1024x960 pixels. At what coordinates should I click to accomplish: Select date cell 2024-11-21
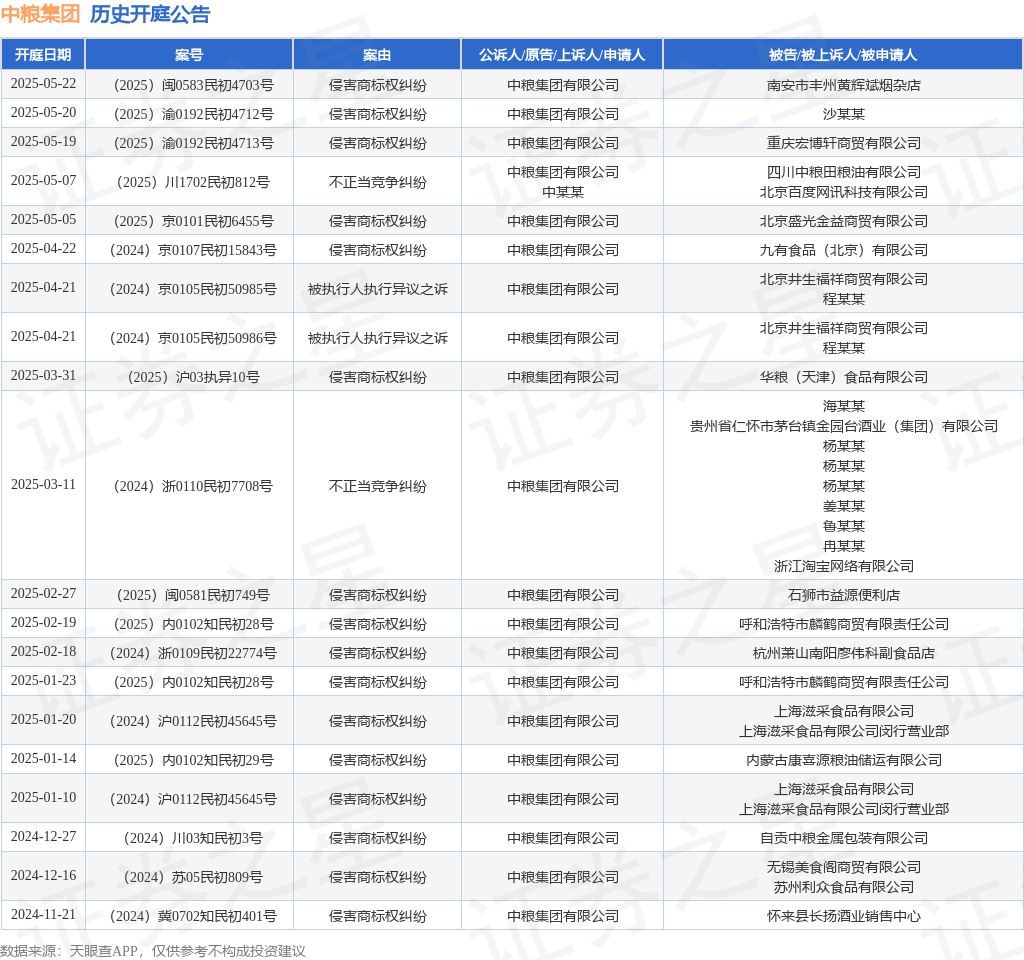[43, 914]
